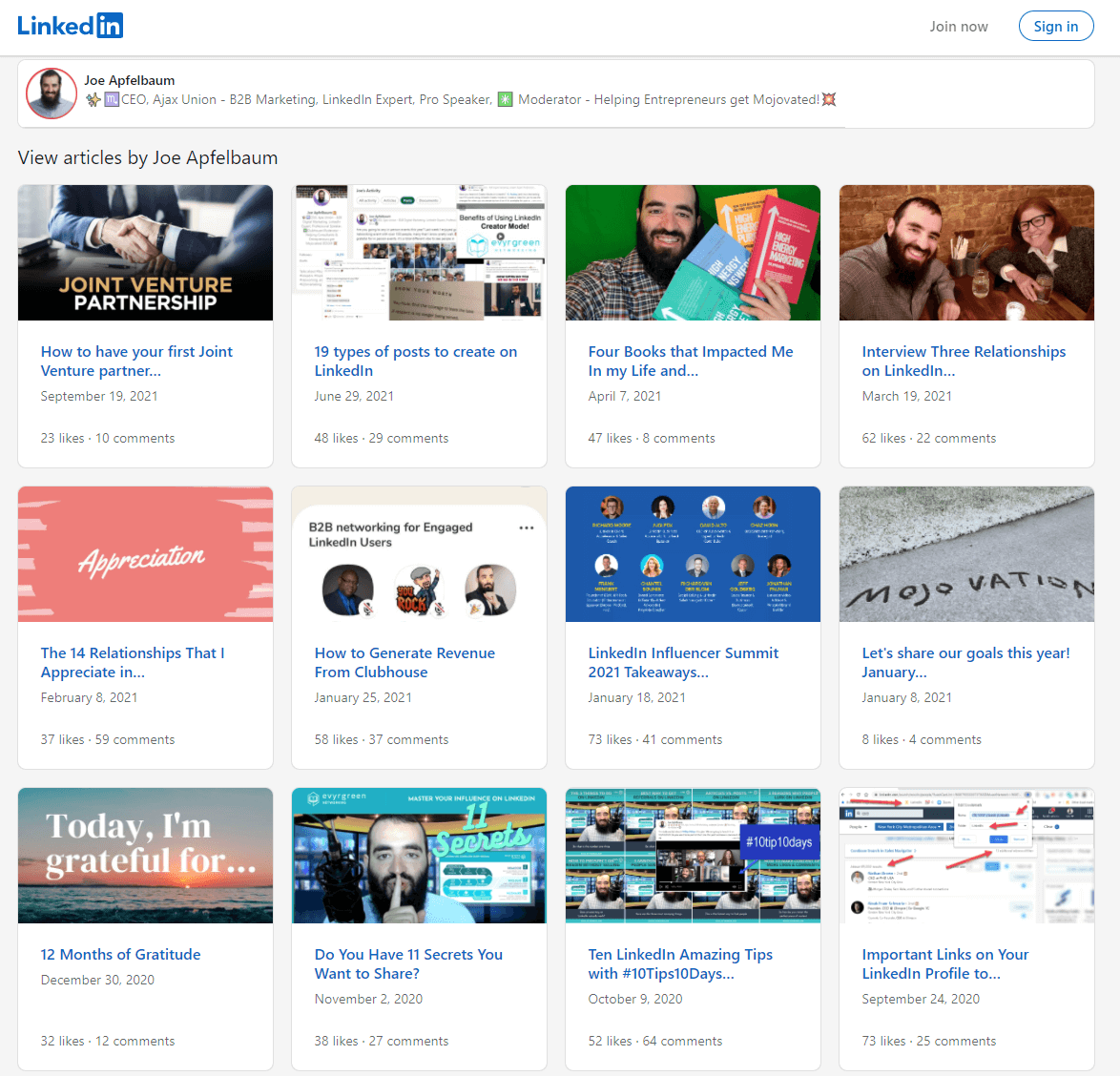Open Joe Apfelbaum's profile photo
1120x1076 pixels.
(52, 93)
